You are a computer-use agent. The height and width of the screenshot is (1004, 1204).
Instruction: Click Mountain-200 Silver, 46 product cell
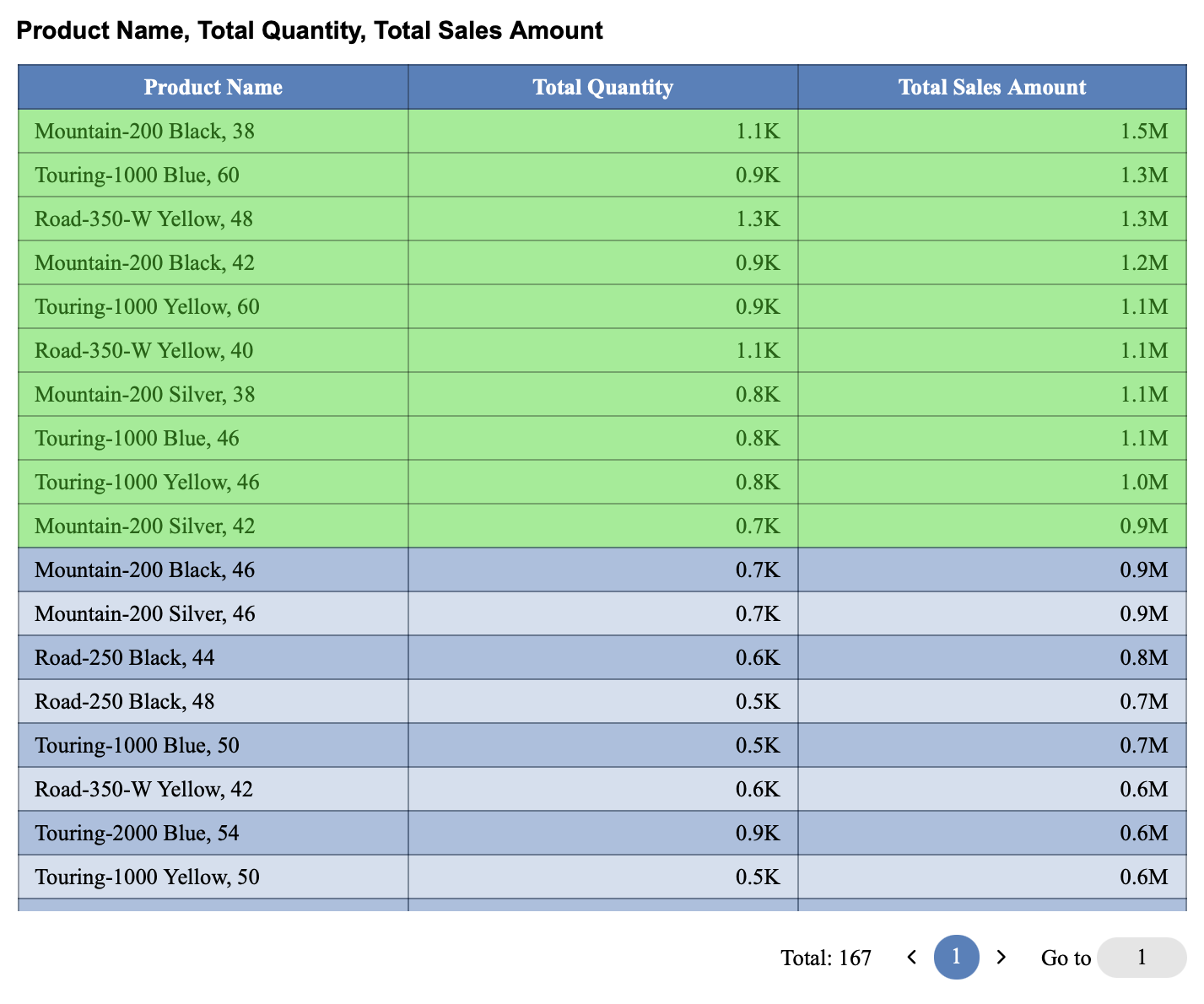pos(144,613)
